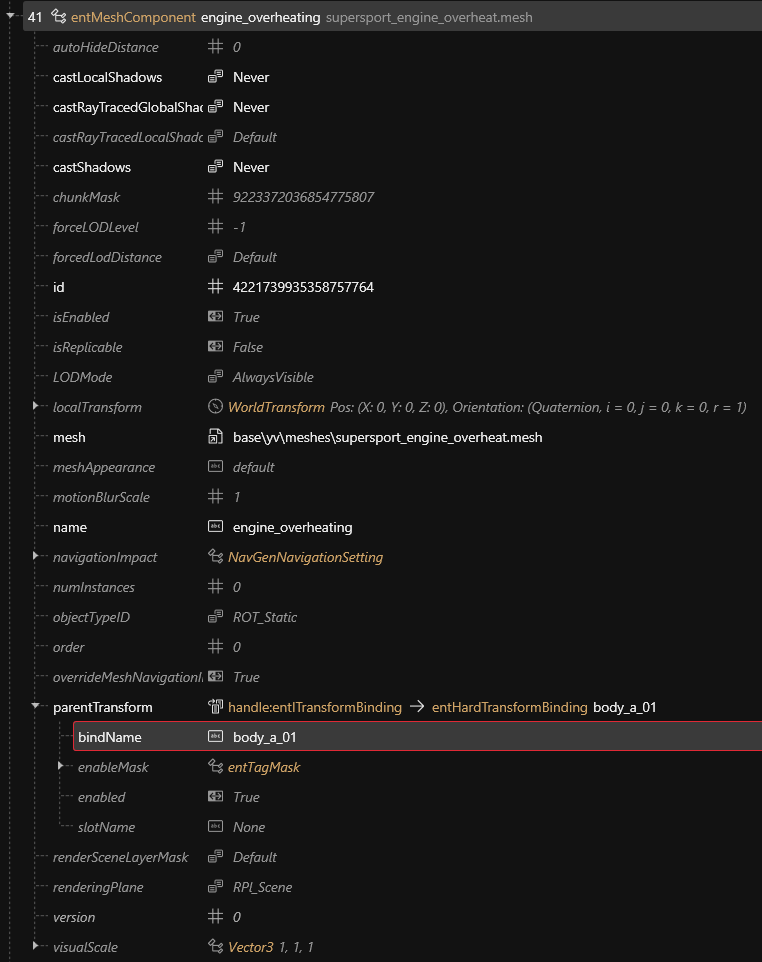Screen dimensions: 762x962
Task: Click the string icon beside bindName
Action: (x=215, y=737)
